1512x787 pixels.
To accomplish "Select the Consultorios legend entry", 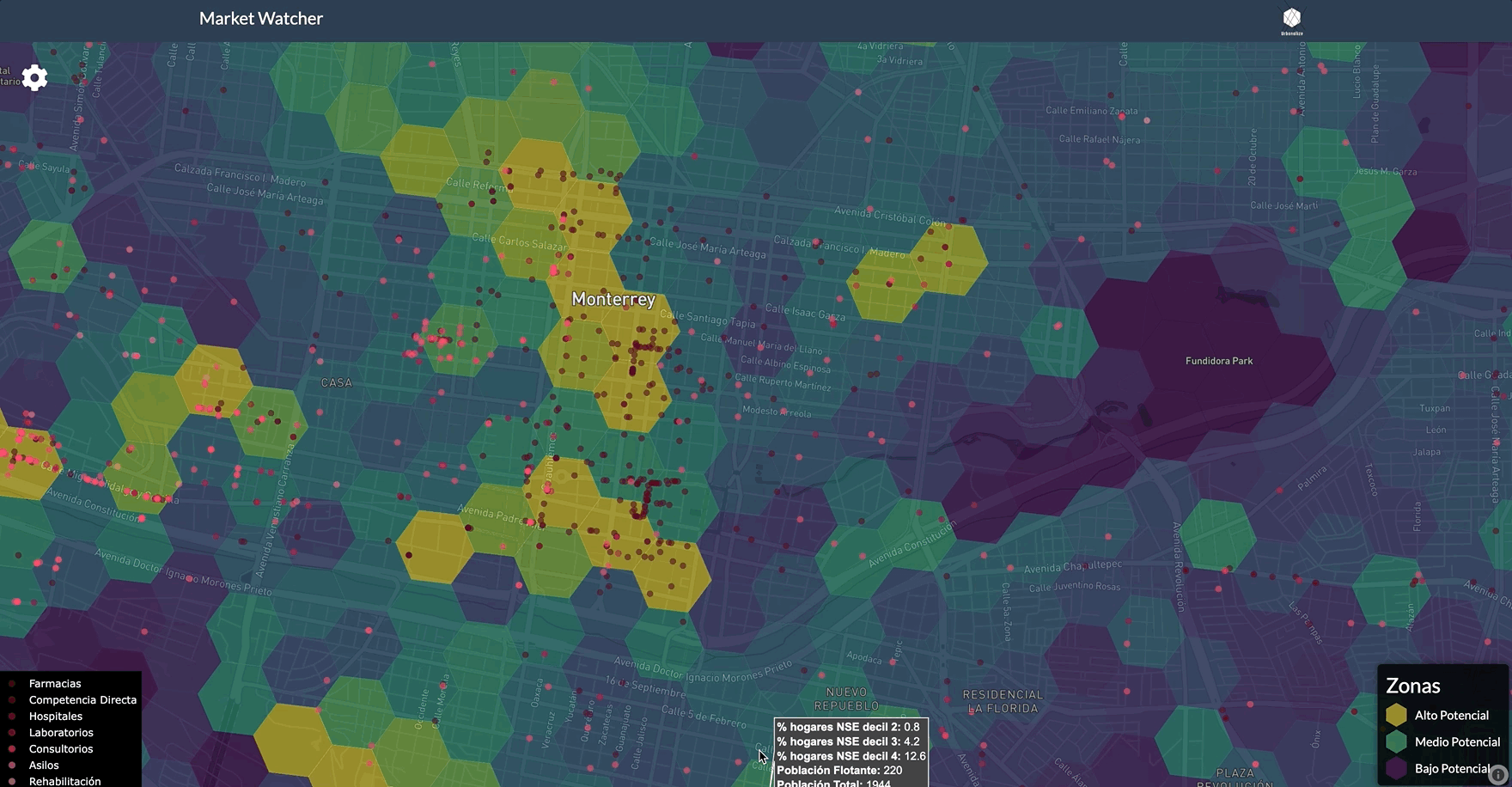I will 61,749.
